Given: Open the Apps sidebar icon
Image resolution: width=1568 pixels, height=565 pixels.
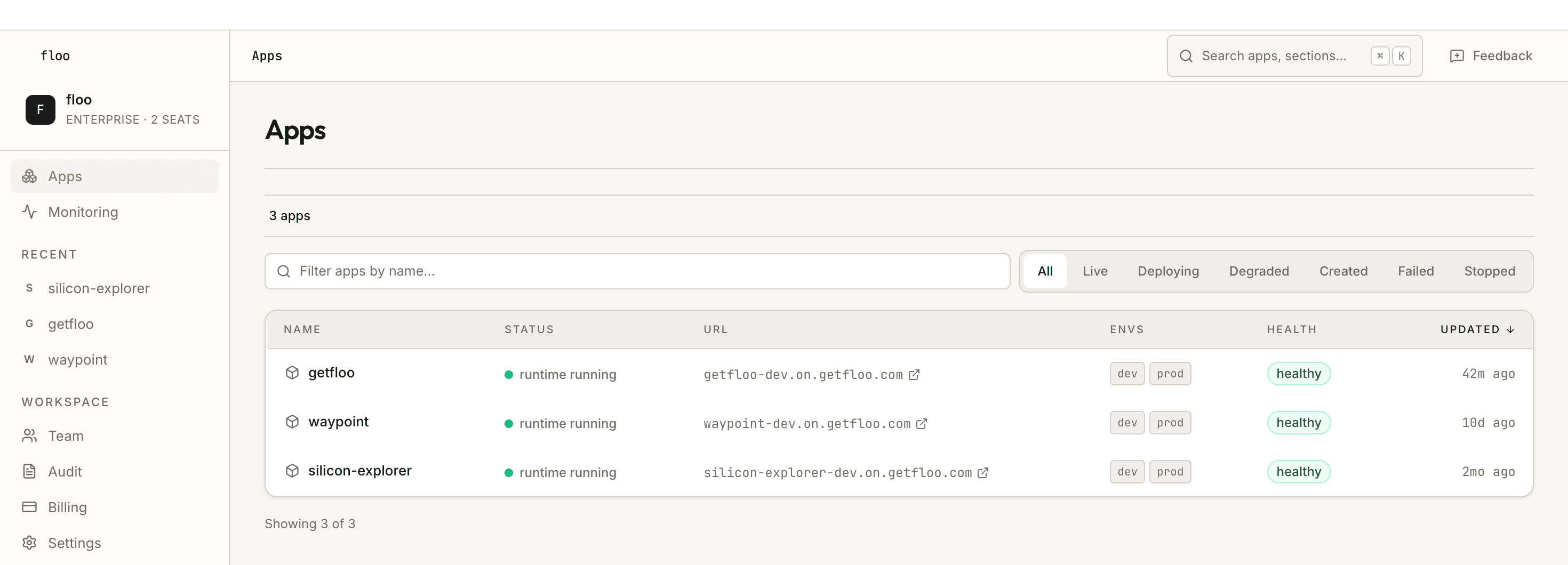Looking at the screenshot, I should pyautogui.click(x=29, y=176).
